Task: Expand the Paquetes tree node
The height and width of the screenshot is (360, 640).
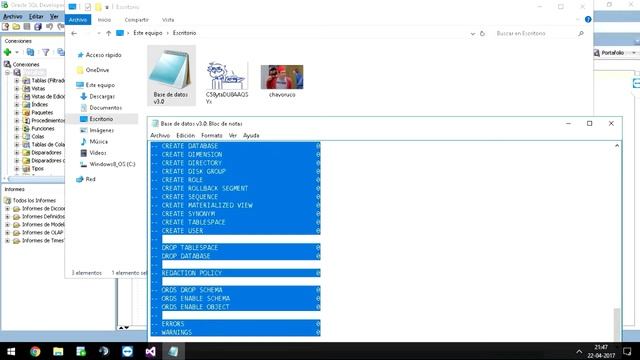Action: point(17,113)
